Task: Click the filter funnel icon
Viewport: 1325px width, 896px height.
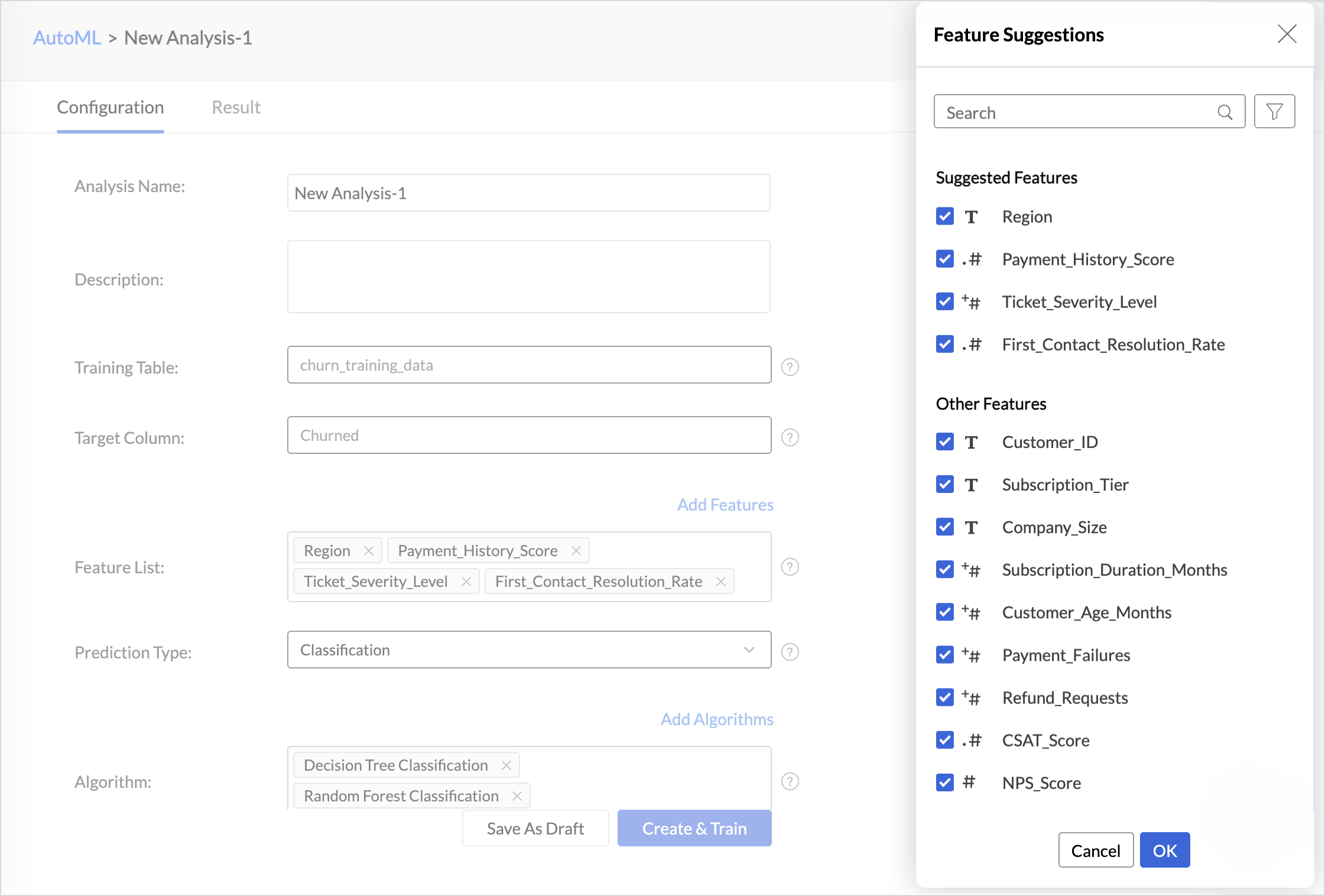Action: coord(1274,112)
